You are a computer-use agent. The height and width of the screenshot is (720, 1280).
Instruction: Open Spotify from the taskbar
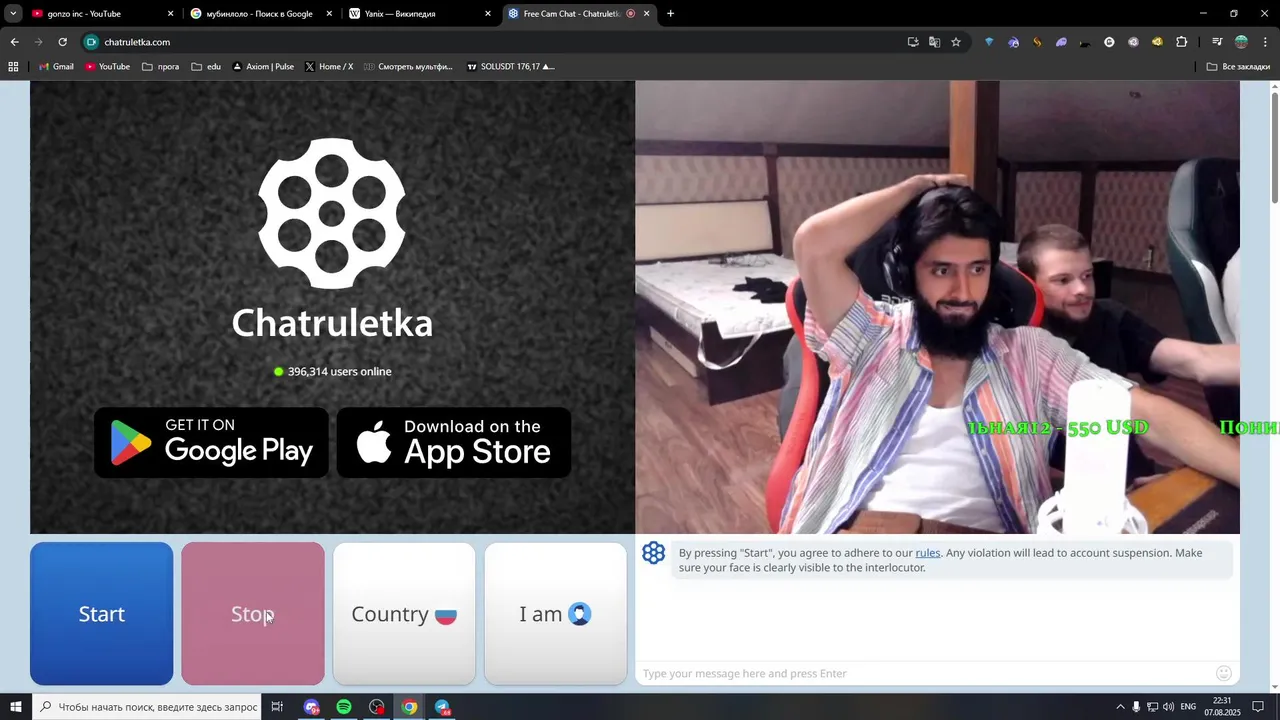pos(344,707)
